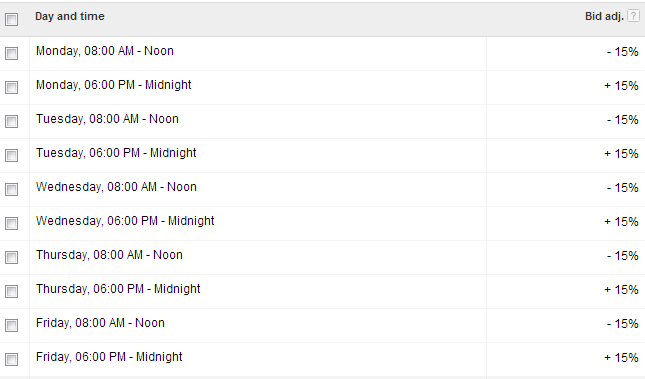
Task: Enable the Tuesday 06:00 PM - Midnight checkbox
Action: 12,155
